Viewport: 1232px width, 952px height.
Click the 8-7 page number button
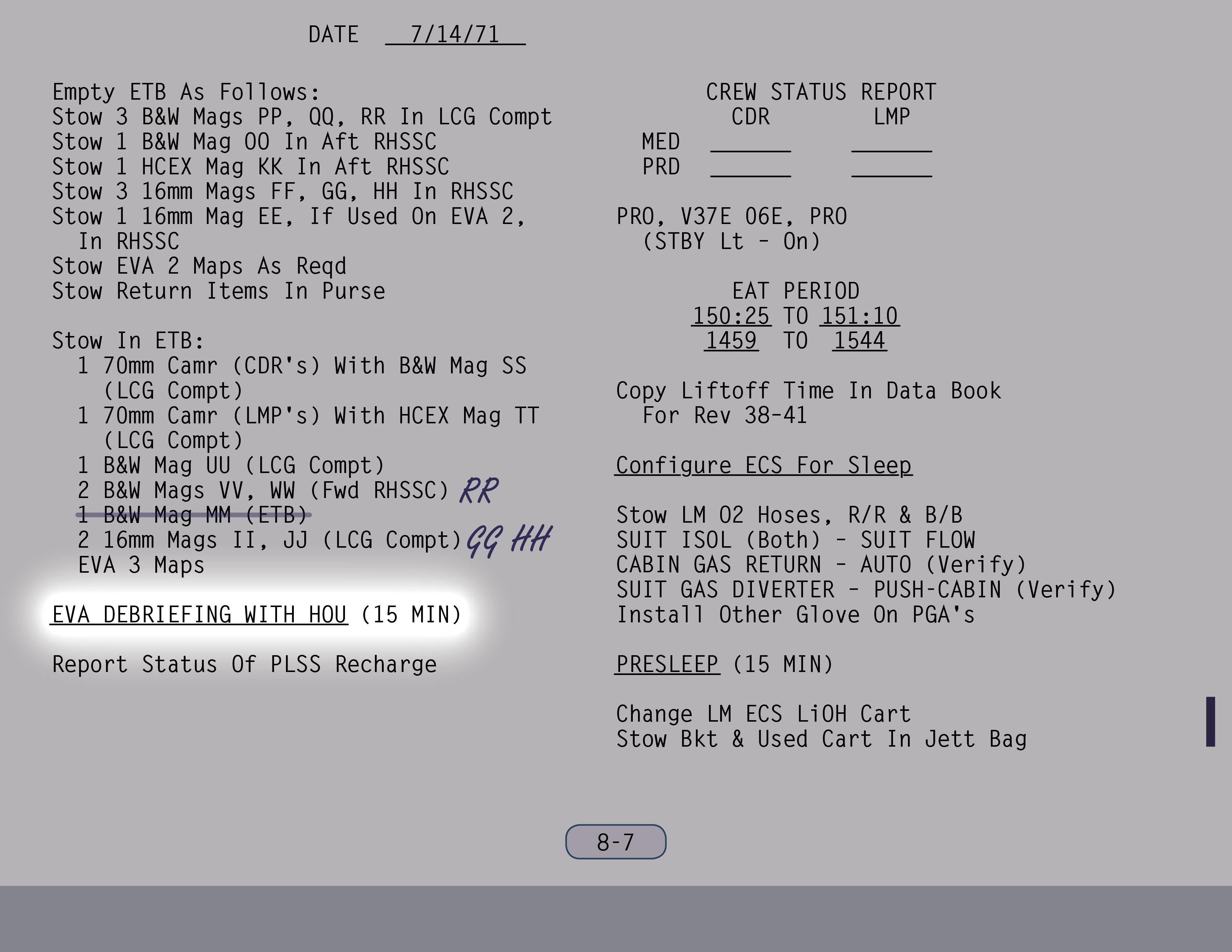615,842
